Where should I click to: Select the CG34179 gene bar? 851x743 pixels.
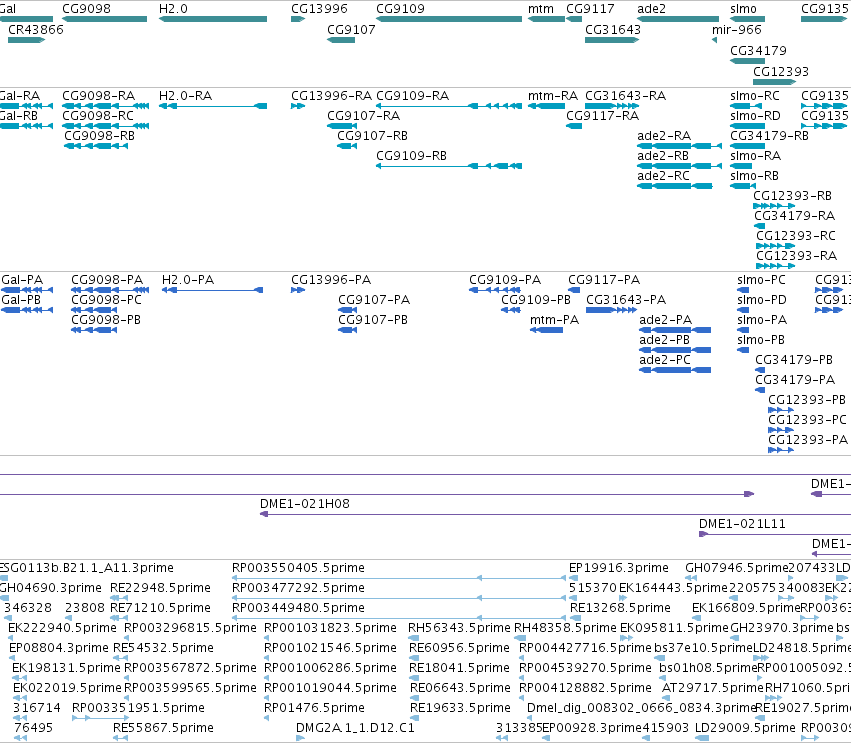748,61
